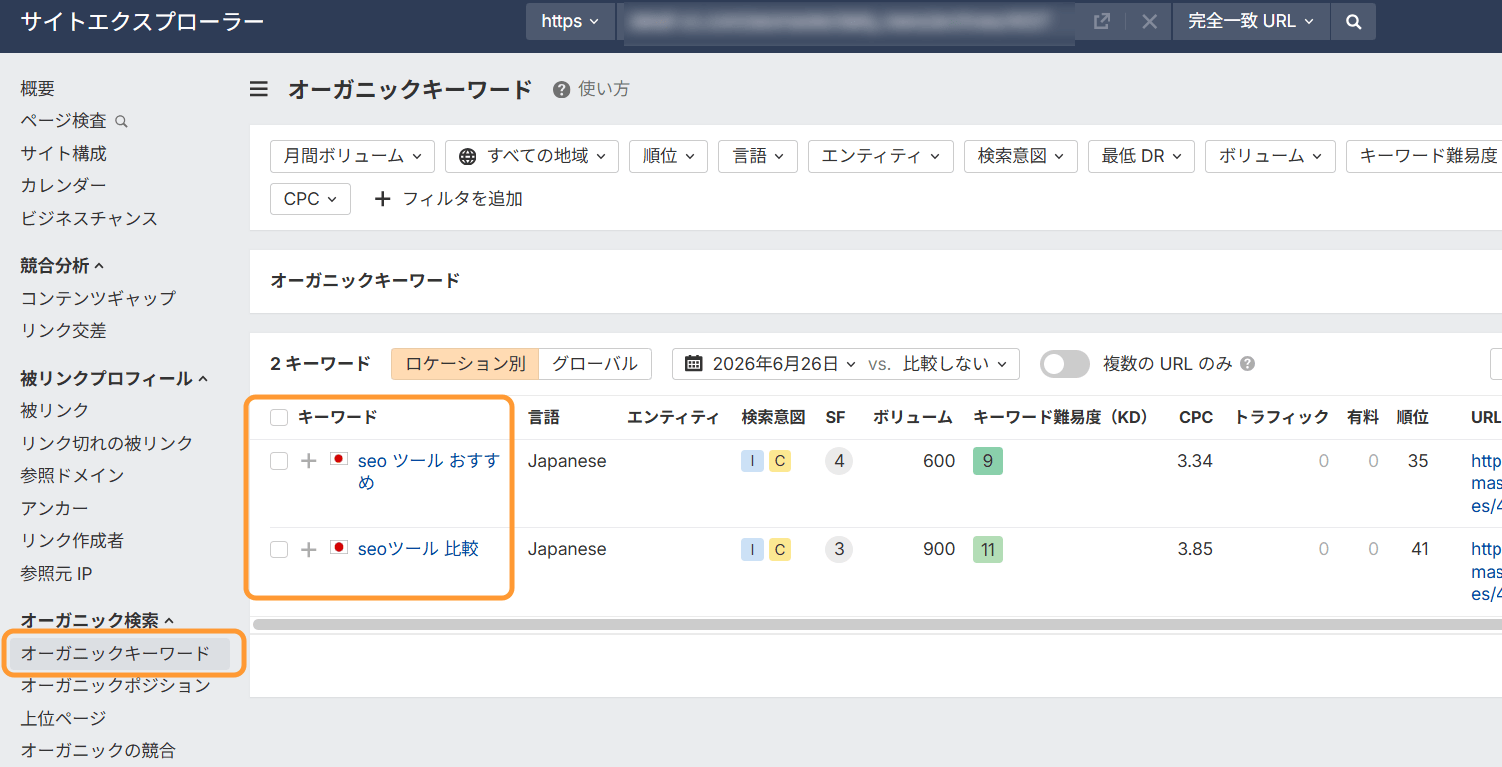Collapse the オーガニック検索 sidebar section
The width and height of the screenshot is (1502, 767).
(97, 621)
